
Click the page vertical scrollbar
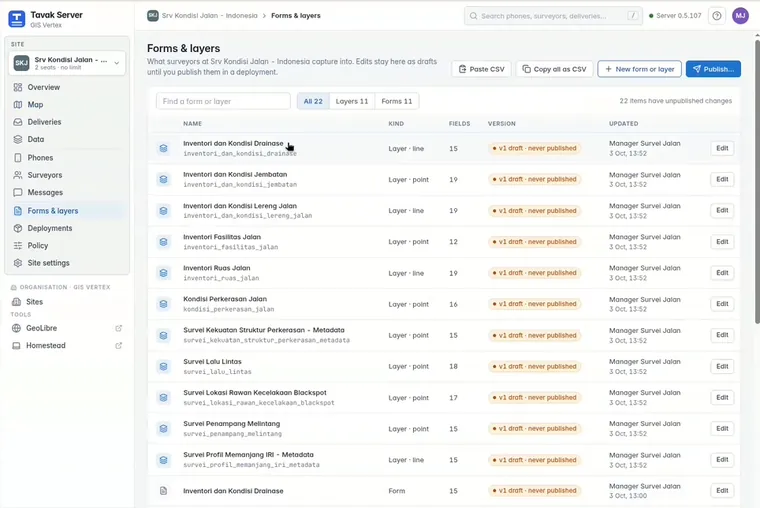[x=757, y=181]
